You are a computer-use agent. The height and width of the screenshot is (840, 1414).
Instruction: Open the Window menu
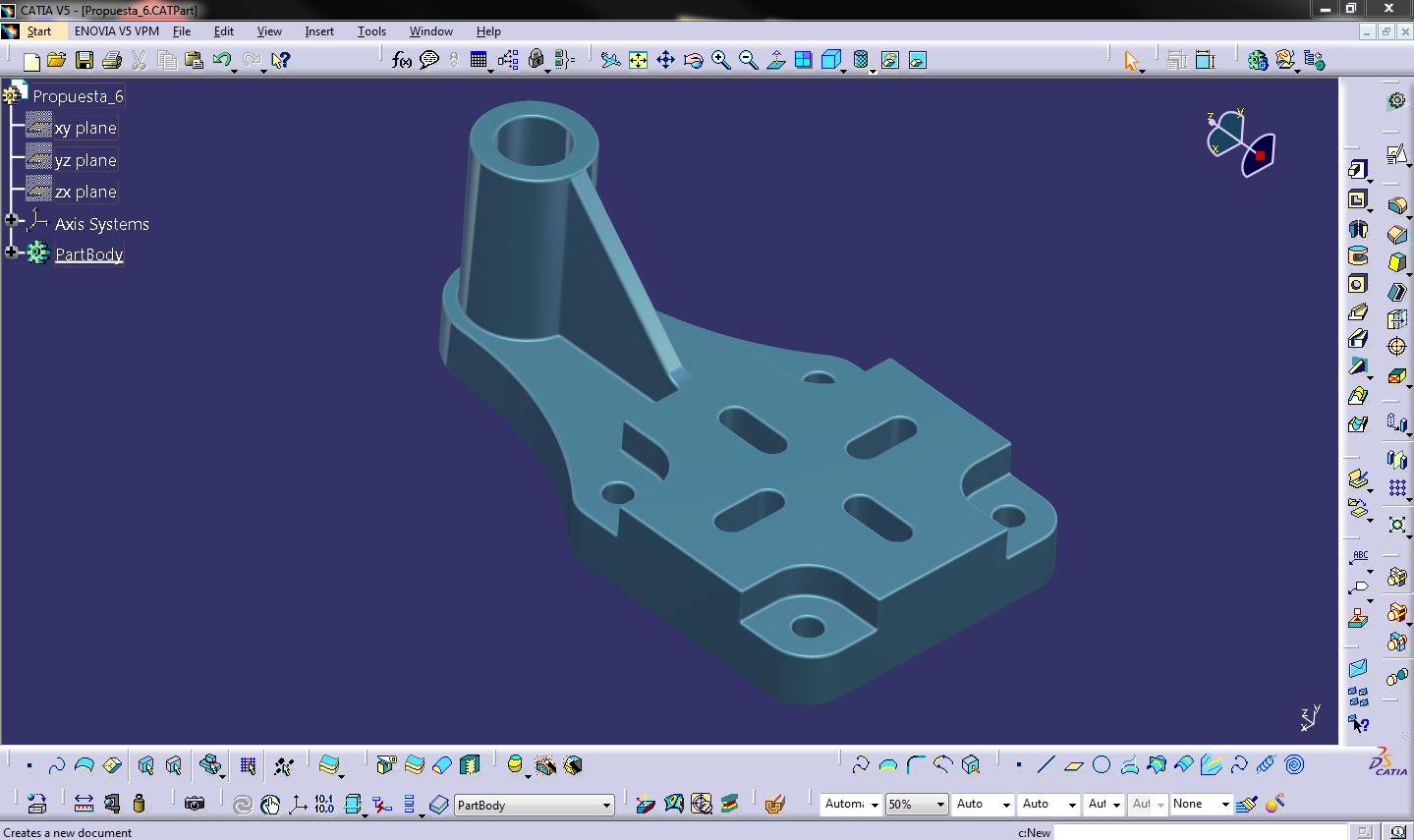click(430, 31)
